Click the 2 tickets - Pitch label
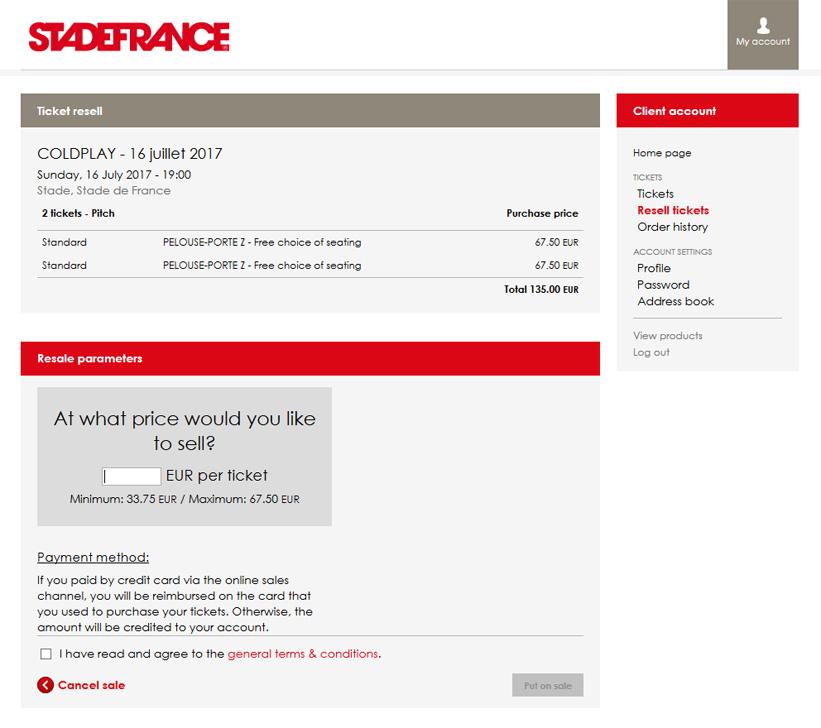Screen dimensions: 821x728 point(78,213)
